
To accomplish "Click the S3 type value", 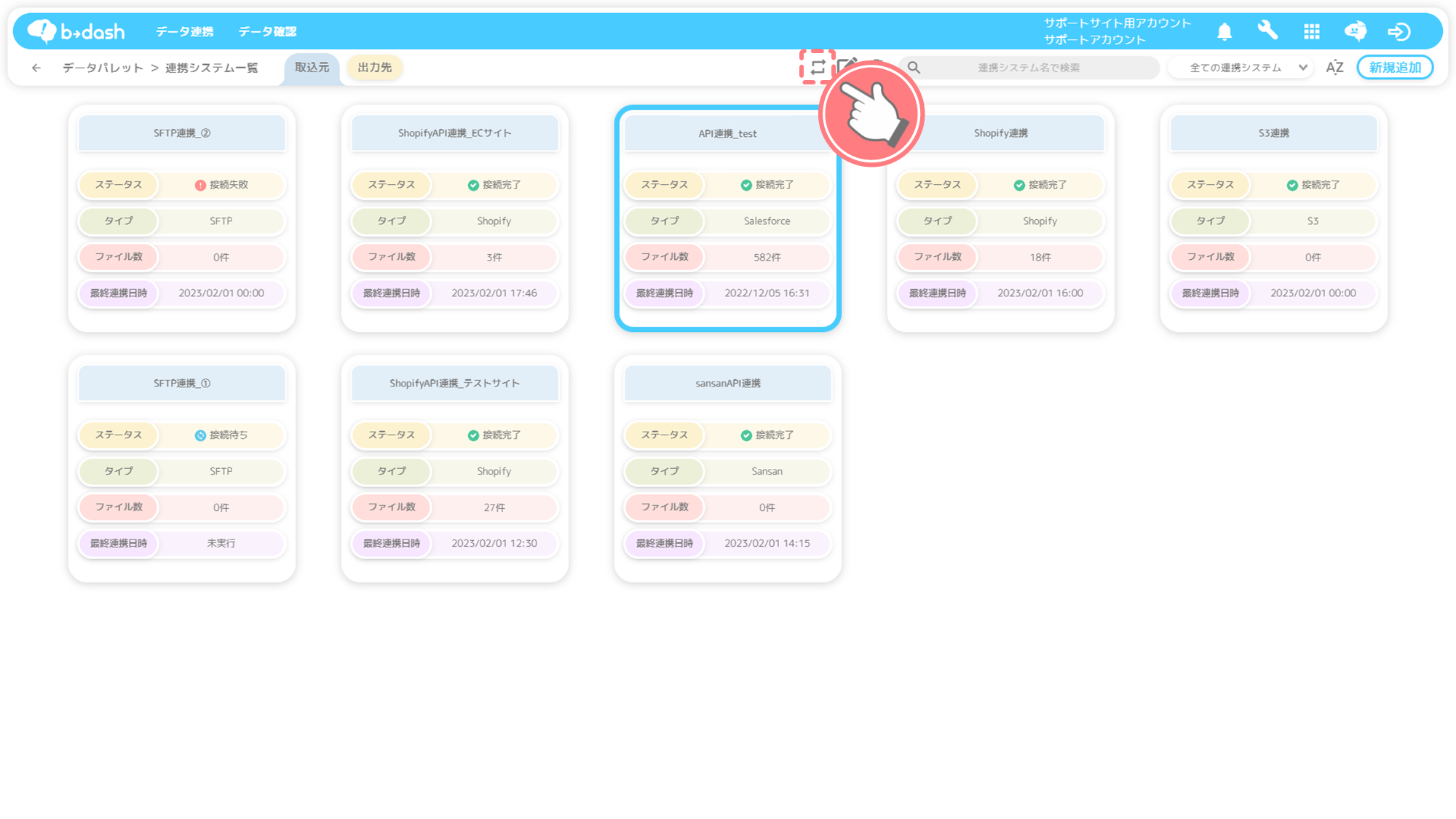I will click(1313, 221).
